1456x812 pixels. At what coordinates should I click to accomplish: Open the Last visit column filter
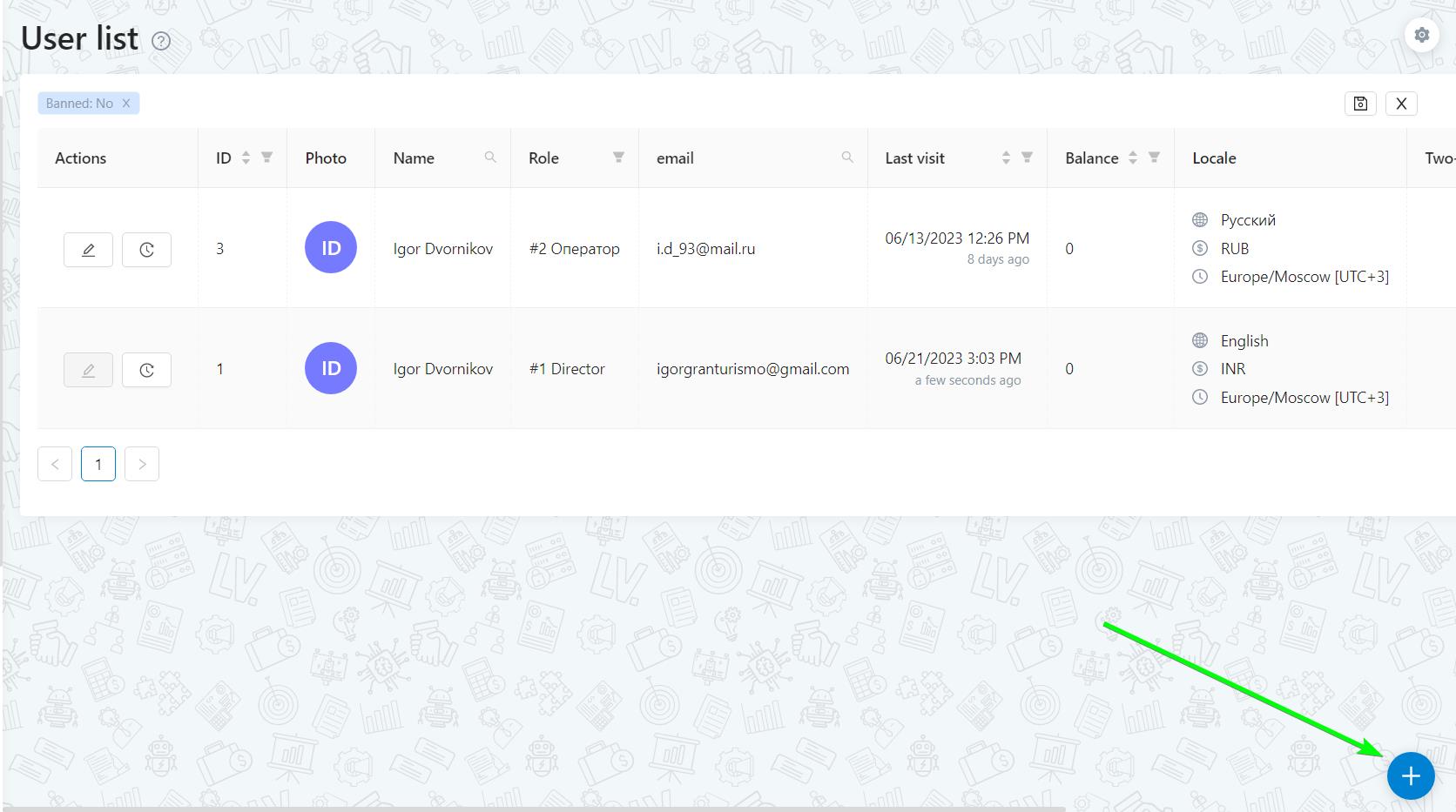pos(1028,158)
